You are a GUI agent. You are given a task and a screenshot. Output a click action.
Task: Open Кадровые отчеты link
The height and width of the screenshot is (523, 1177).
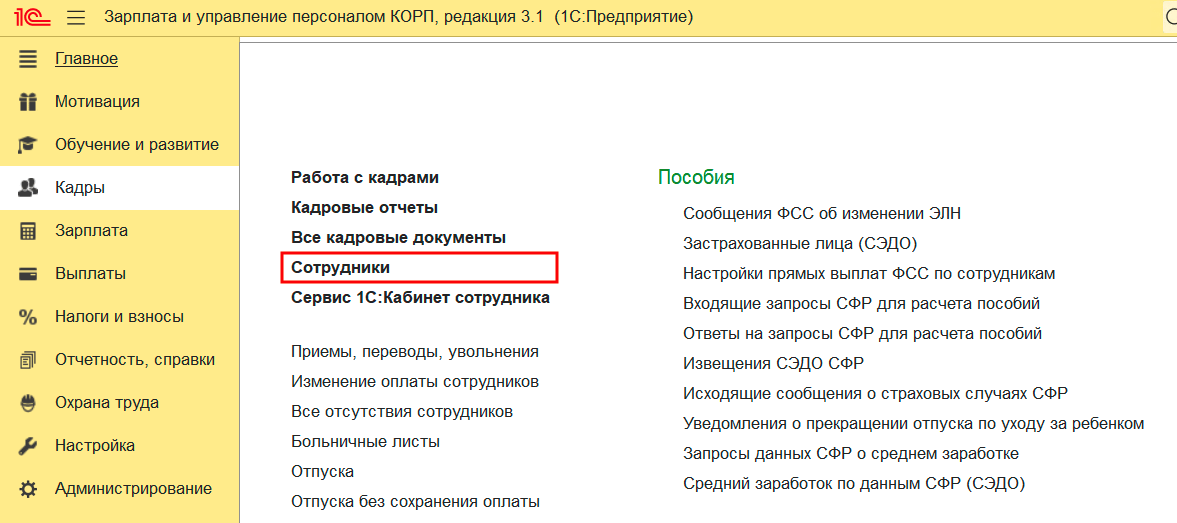point(364,207)
